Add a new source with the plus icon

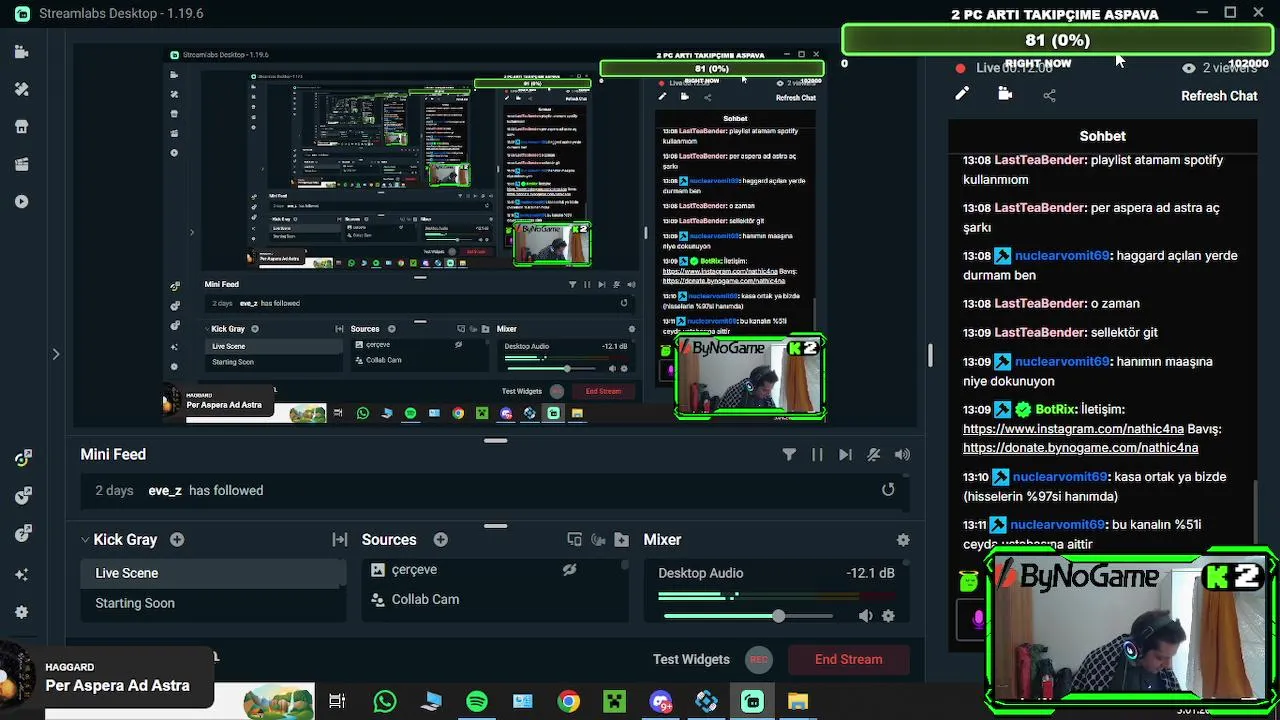point(441,539)
